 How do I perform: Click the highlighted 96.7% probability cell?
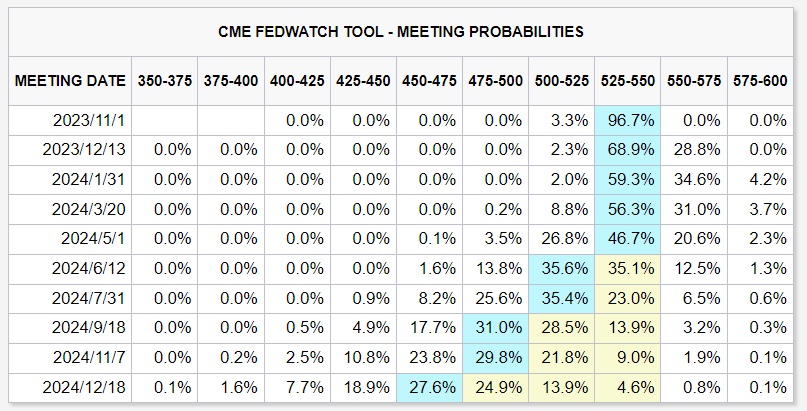coord(629,121)
